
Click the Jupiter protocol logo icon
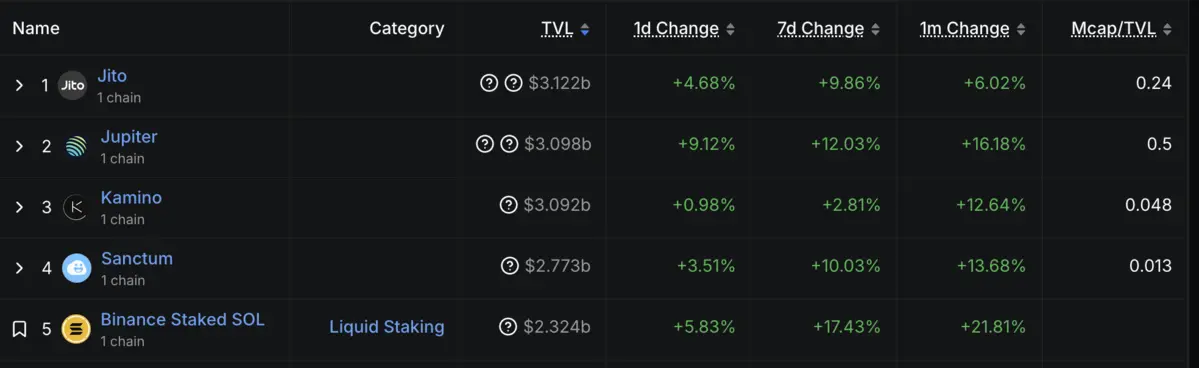pyautogui.click(x=76, y=146)
